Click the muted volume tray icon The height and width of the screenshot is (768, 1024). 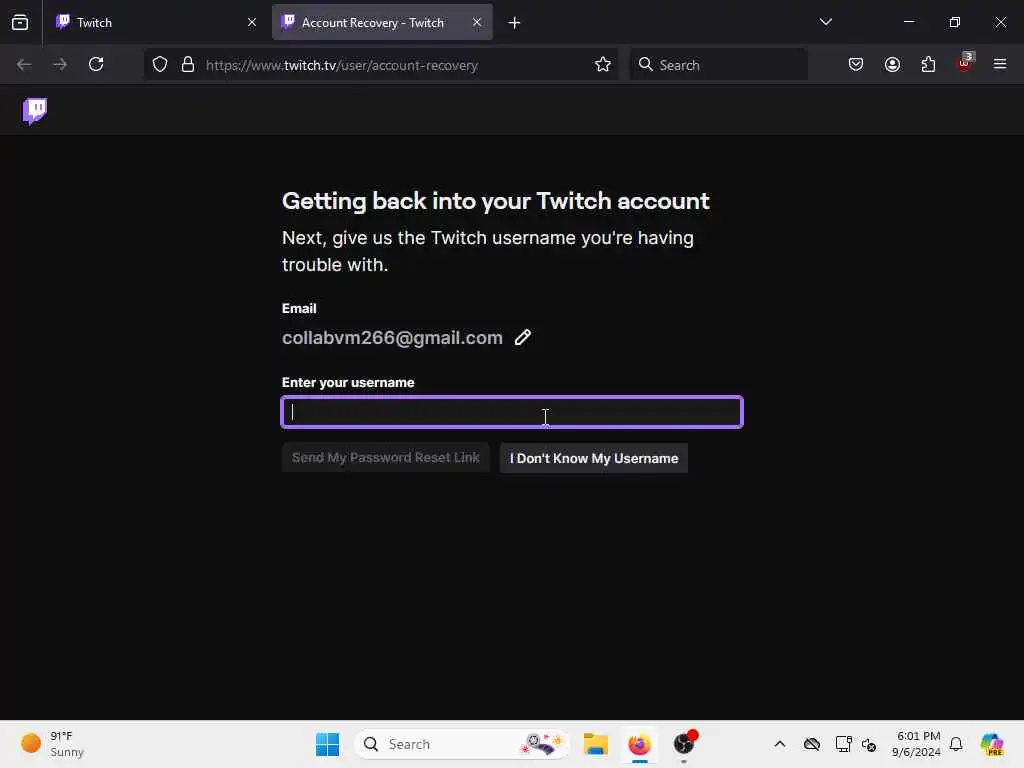click(869, 744)
